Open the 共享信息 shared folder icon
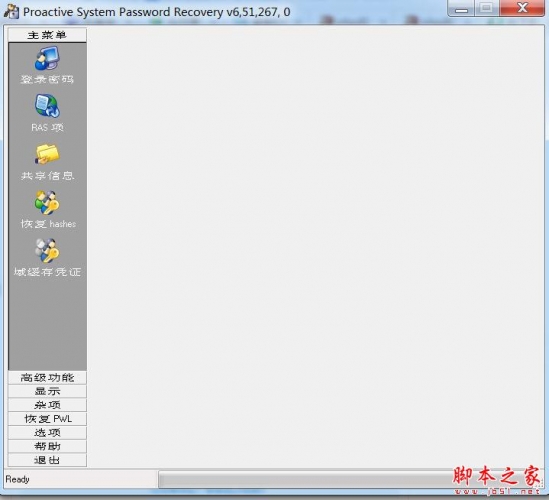The width and height of the screenshot is (549, 500). point(47,154)
